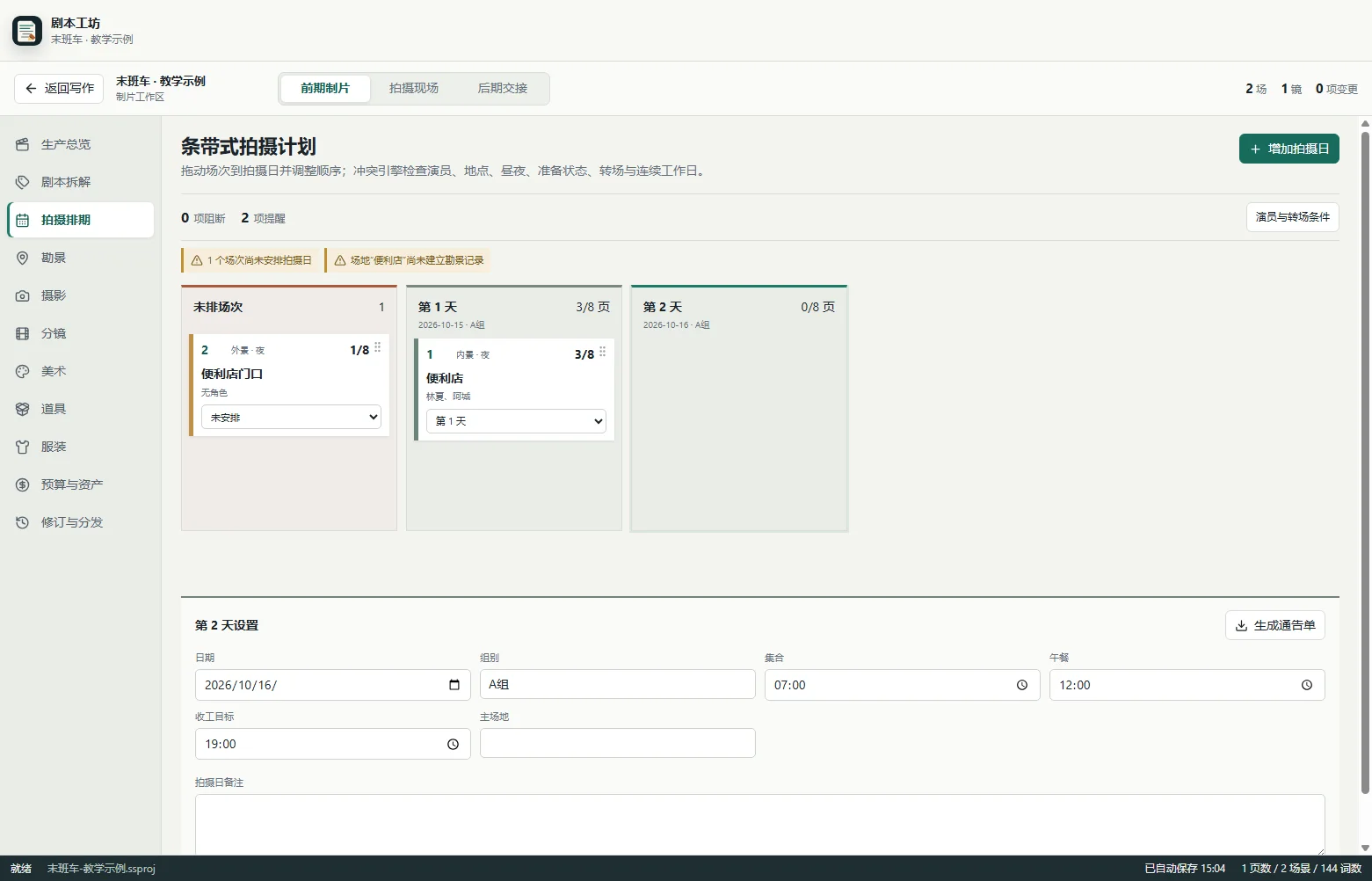1372x881 pixels.
Task: Click the 0 项变更 counter
Action: click(1336, 89)
